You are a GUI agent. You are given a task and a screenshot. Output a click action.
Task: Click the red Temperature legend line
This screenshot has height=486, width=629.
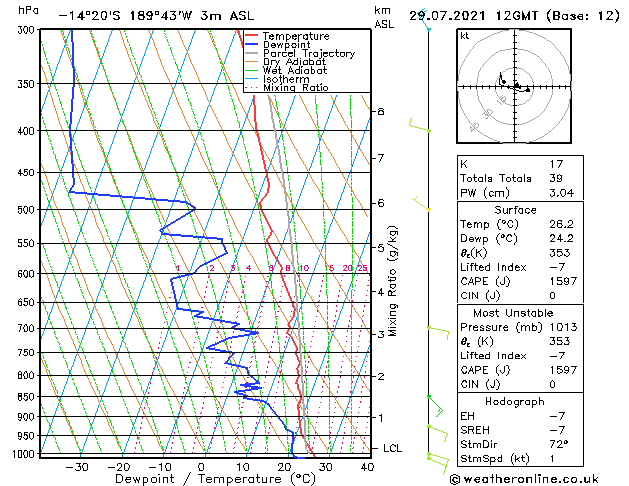251,36
